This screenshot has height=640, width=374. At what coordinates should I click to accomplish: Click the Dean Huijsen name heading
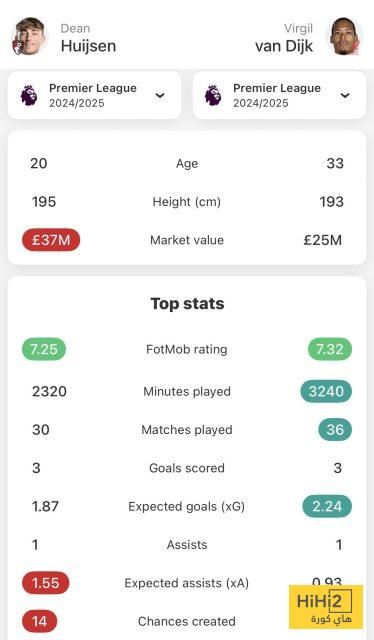point(88,38)
